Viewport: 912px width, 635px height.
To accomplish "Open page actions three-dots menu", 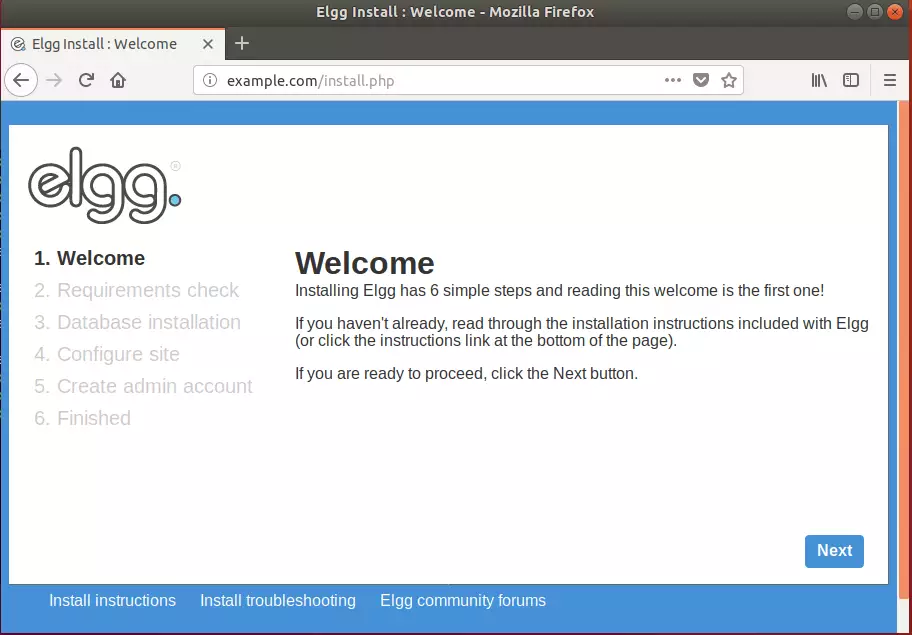I will click(x=672, y=80).
